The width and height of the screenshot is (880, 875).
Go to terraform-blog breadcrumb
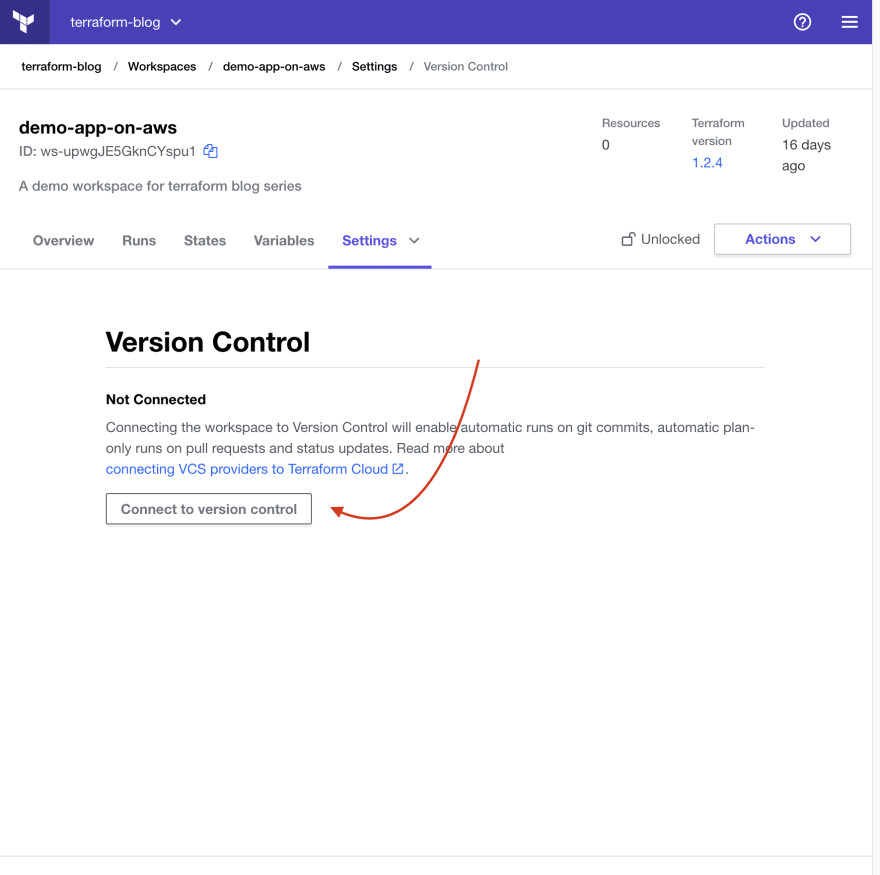[62, 66]
